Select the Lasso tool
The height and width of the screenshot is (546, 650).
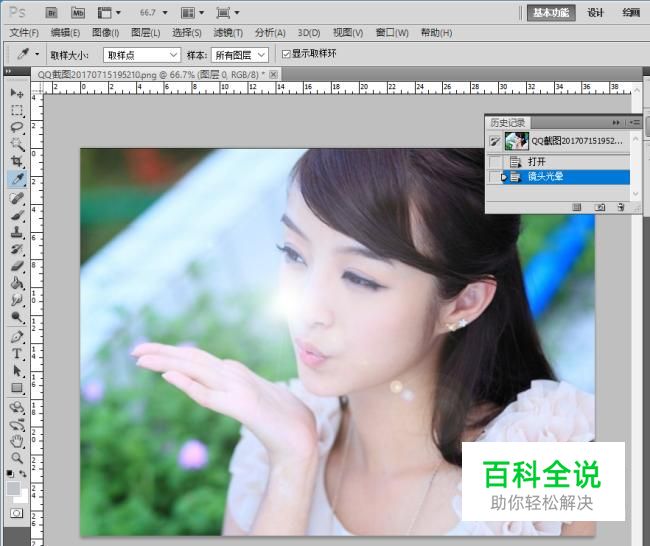click(x=17, y=127)
